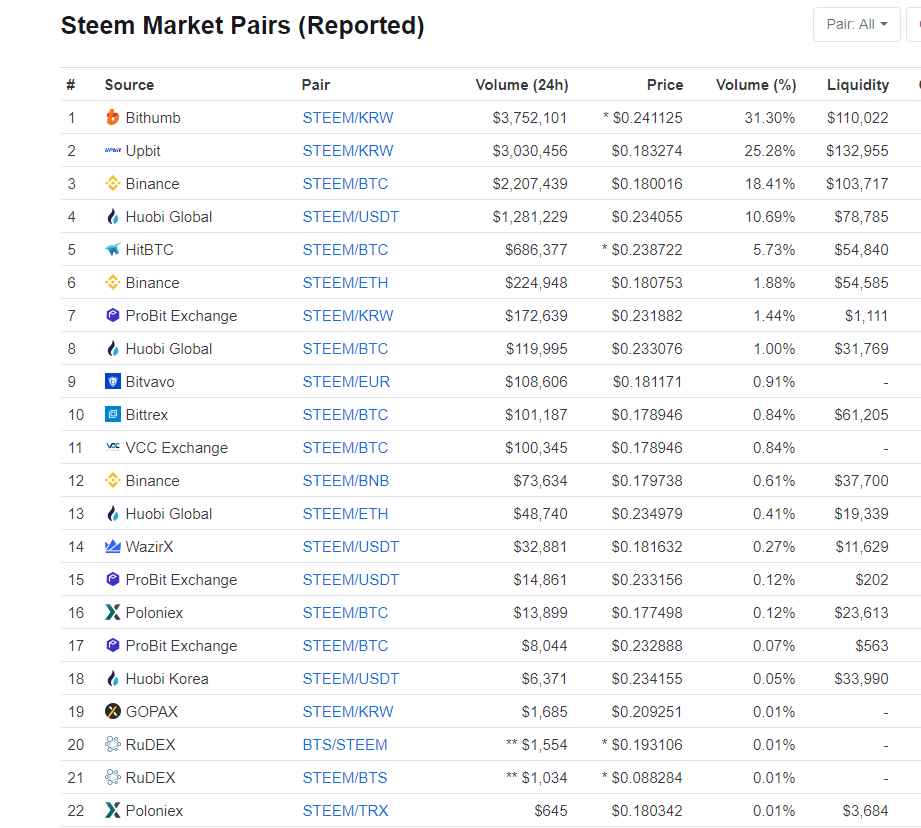Open the Bithumb exchange name
Screen dimensions: 921x828
[x=153, y=117]
